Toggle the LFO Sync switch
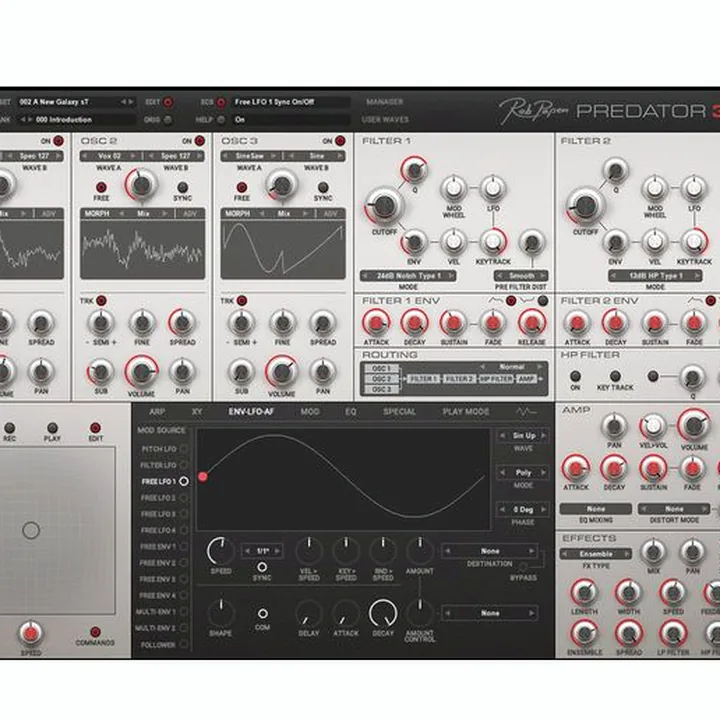 coord(262,567)
